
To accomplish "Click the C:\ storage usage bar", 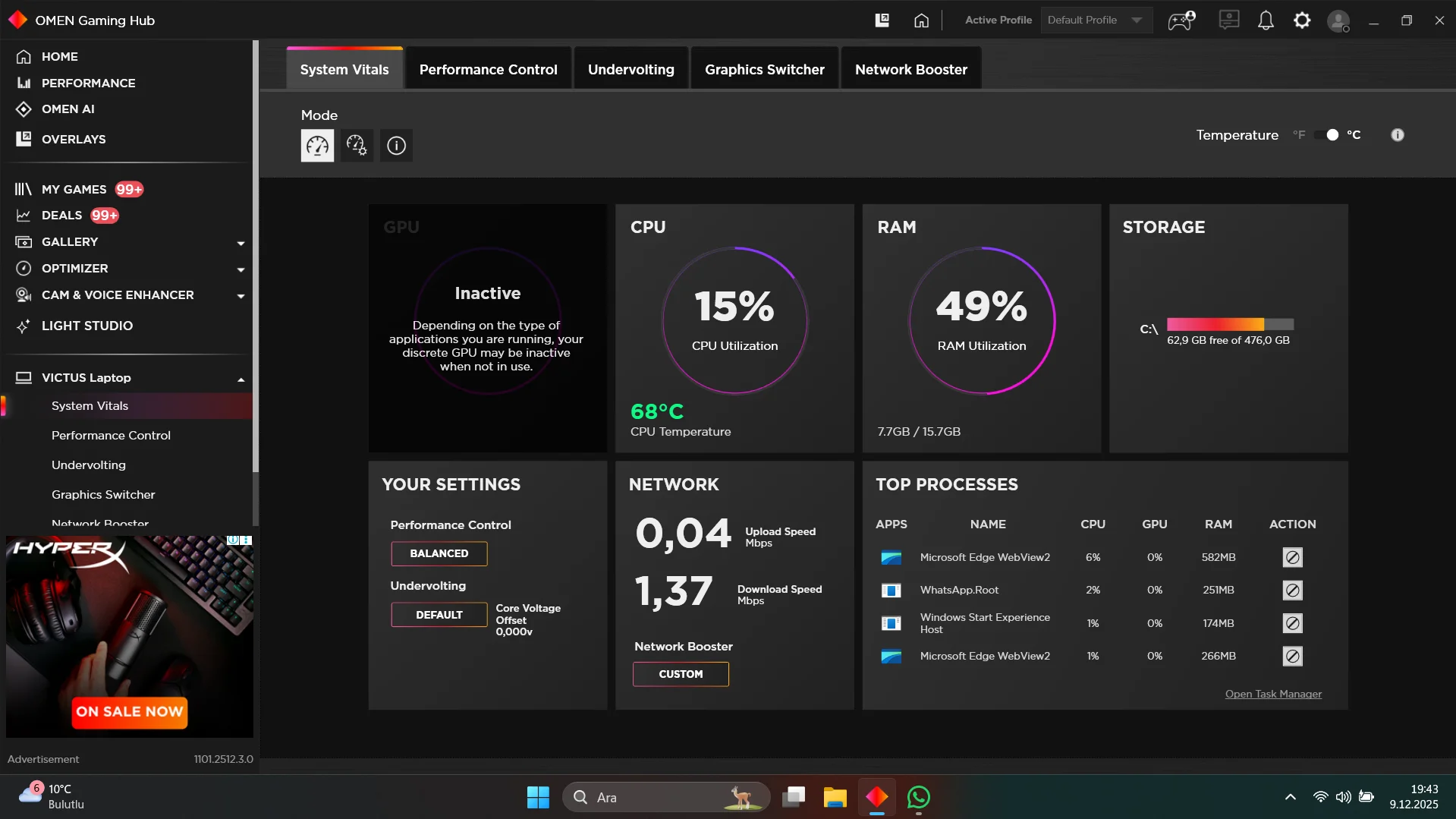I will click(x=1230, y=324).
